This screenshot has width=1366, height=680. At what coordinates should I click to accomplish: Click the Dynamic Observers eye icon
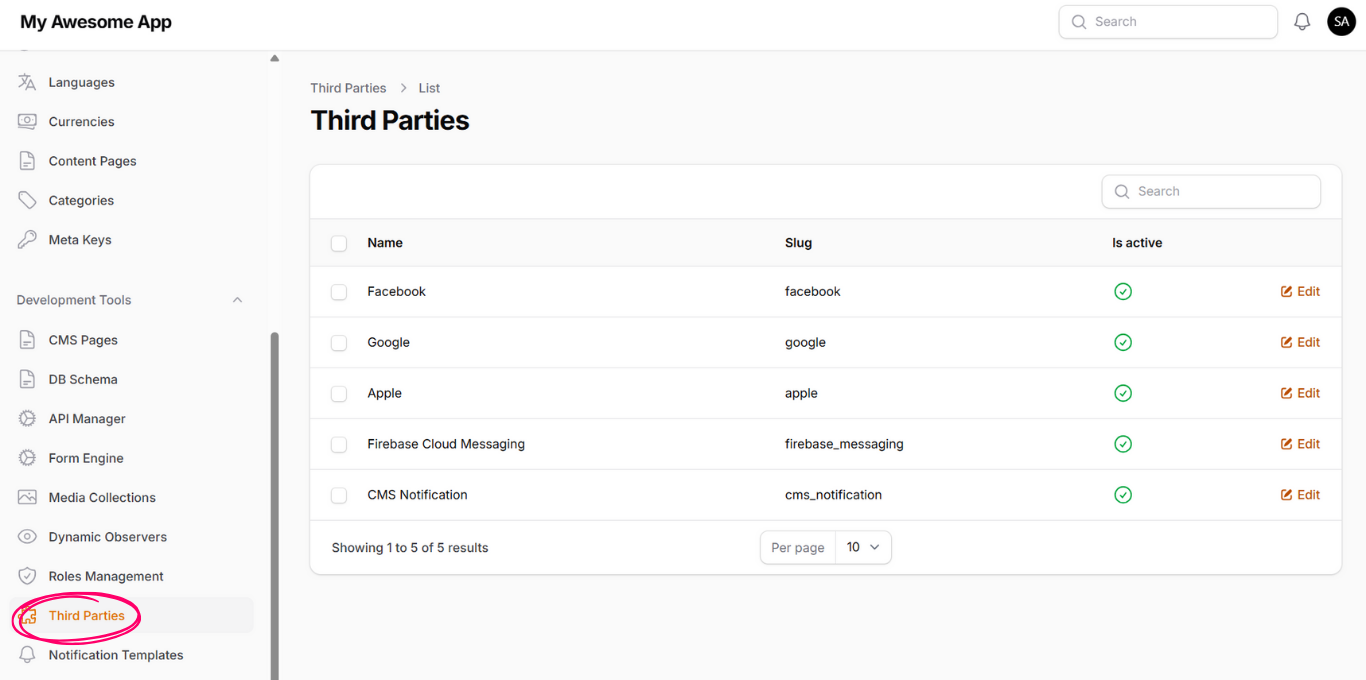coord(27,537)
